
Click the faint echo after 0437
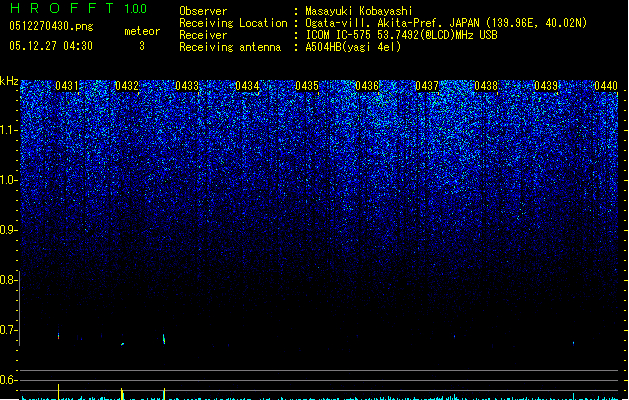click(x=454, y=337)
